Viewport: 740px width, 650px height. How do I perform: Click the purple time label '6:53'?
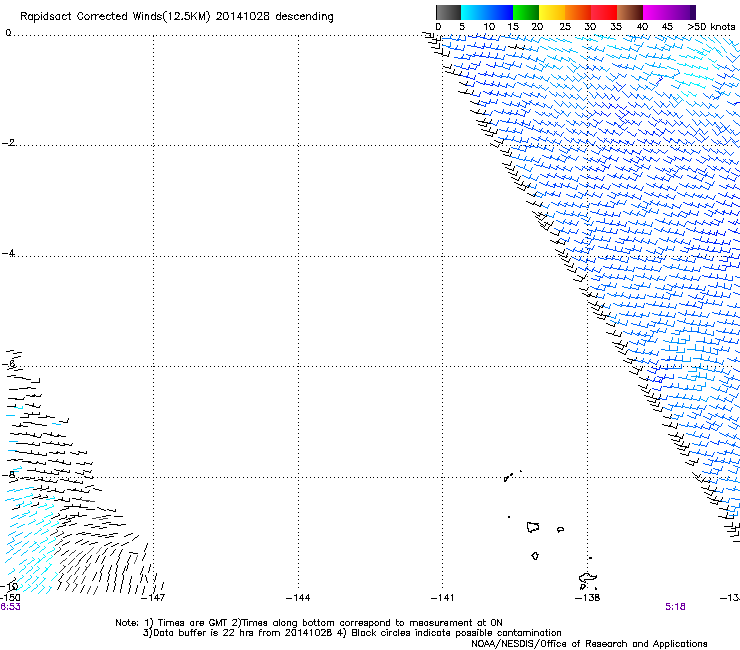(10, 607)
